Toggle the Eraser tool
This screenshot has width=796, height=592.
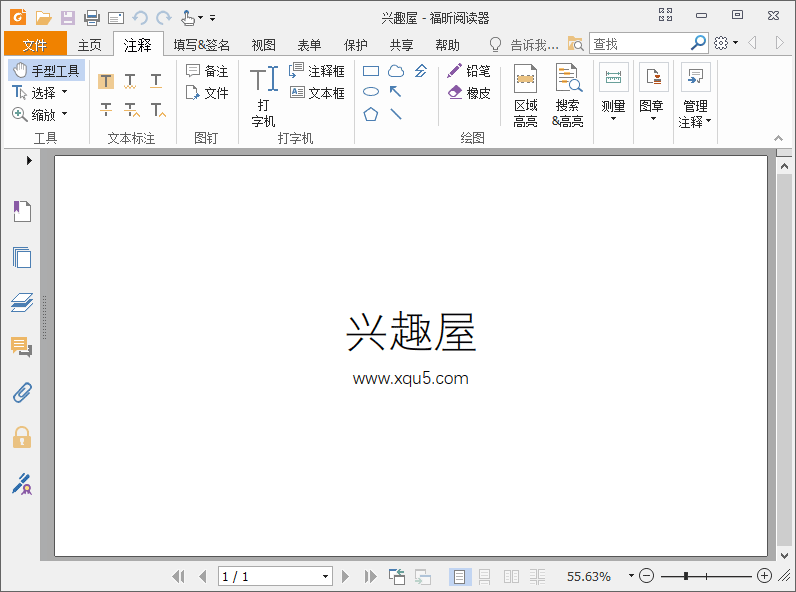tap(470, 92)
